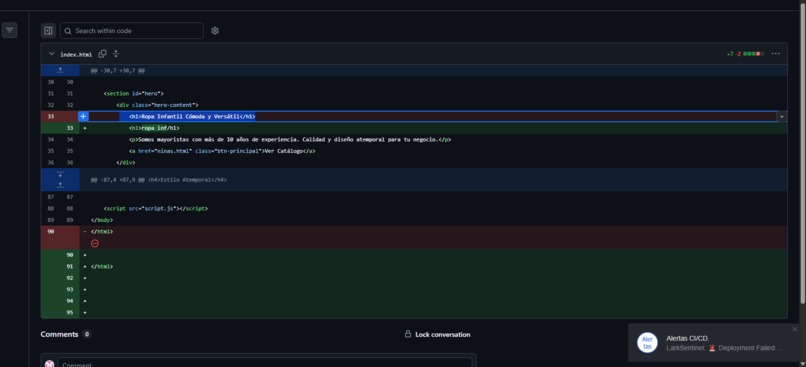Screen dimensions: 806x367
Task: Click added line number 91
Action: coord(70,267)
